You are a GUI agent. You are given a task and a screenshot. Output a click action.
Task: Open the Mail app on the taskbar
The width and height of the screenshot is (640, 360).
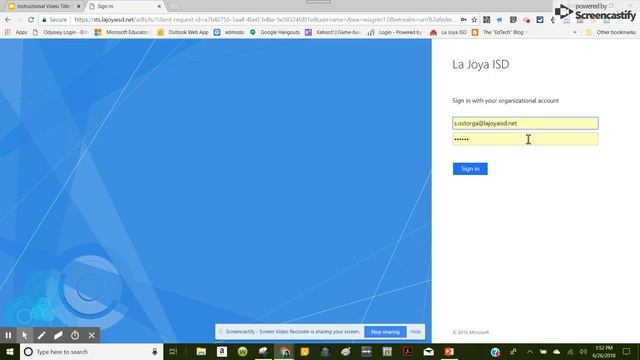(429, 351)
